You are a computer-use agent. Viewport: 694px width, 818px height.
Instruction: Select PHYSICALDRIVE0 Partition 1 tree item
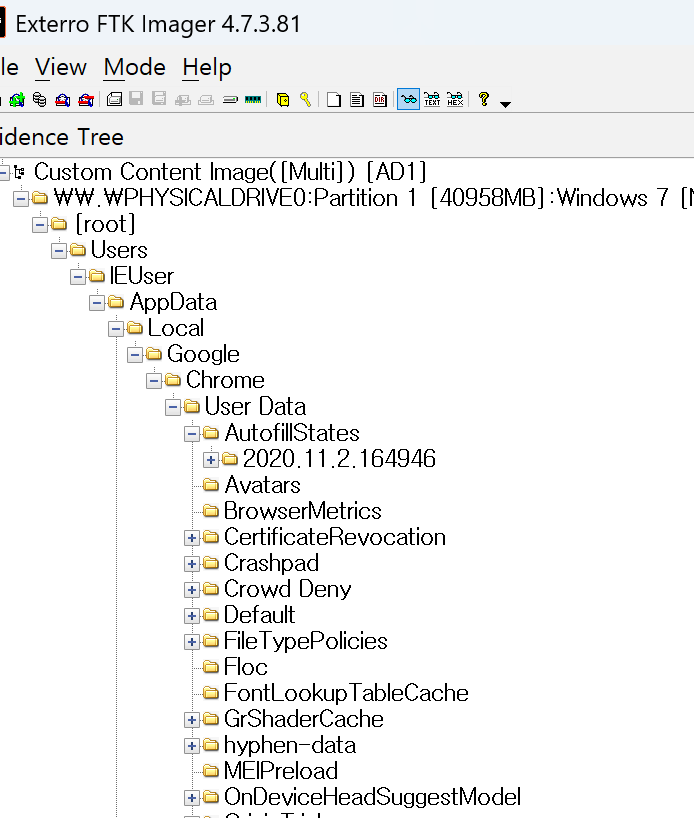tap(373, 198)
